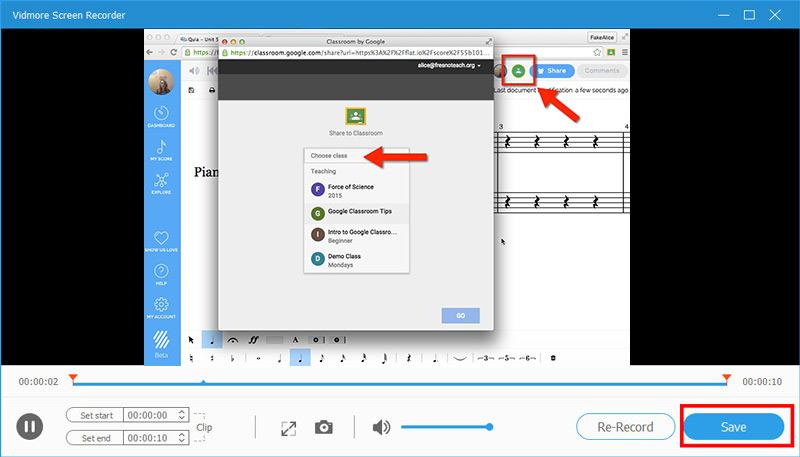800x457 pixels.
Task: Click the Re-Record button
Action: click(x=626, y=427)
